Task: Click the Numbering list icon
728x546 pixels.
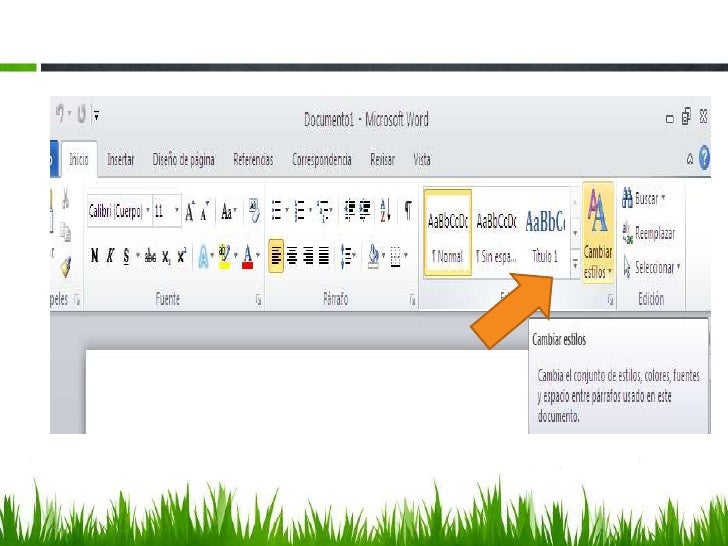Action: click(x=300, y=210)
